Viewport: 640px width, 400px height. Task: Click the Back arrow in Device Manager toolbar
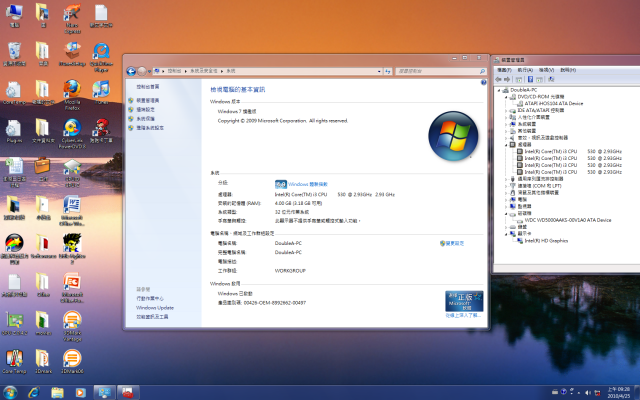pyautogui.click(x=498, y=79)
